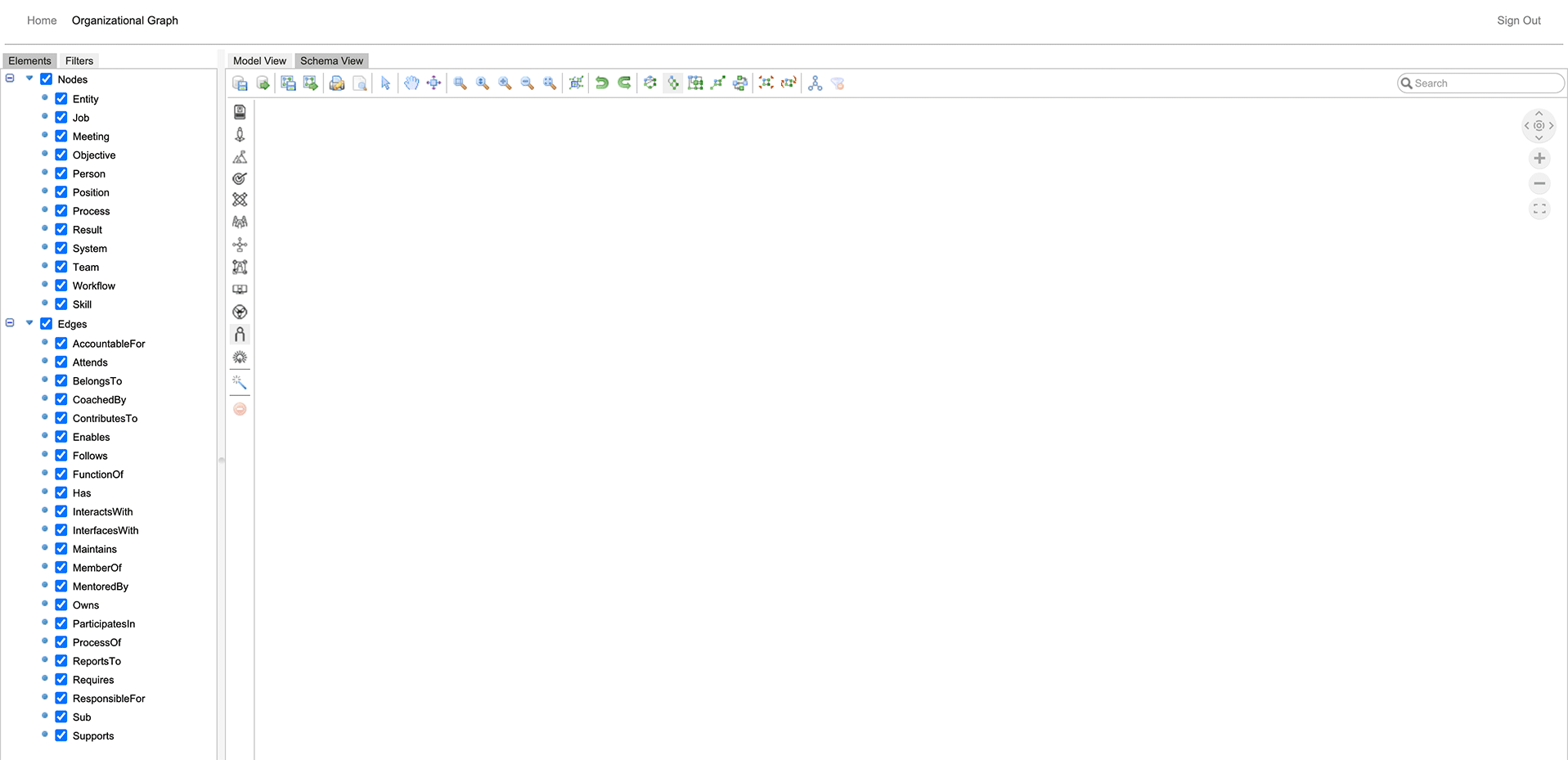The image size is (1568, 760).
Task: Click the green redo arrow in toolbar
Action: click(624, 83)
